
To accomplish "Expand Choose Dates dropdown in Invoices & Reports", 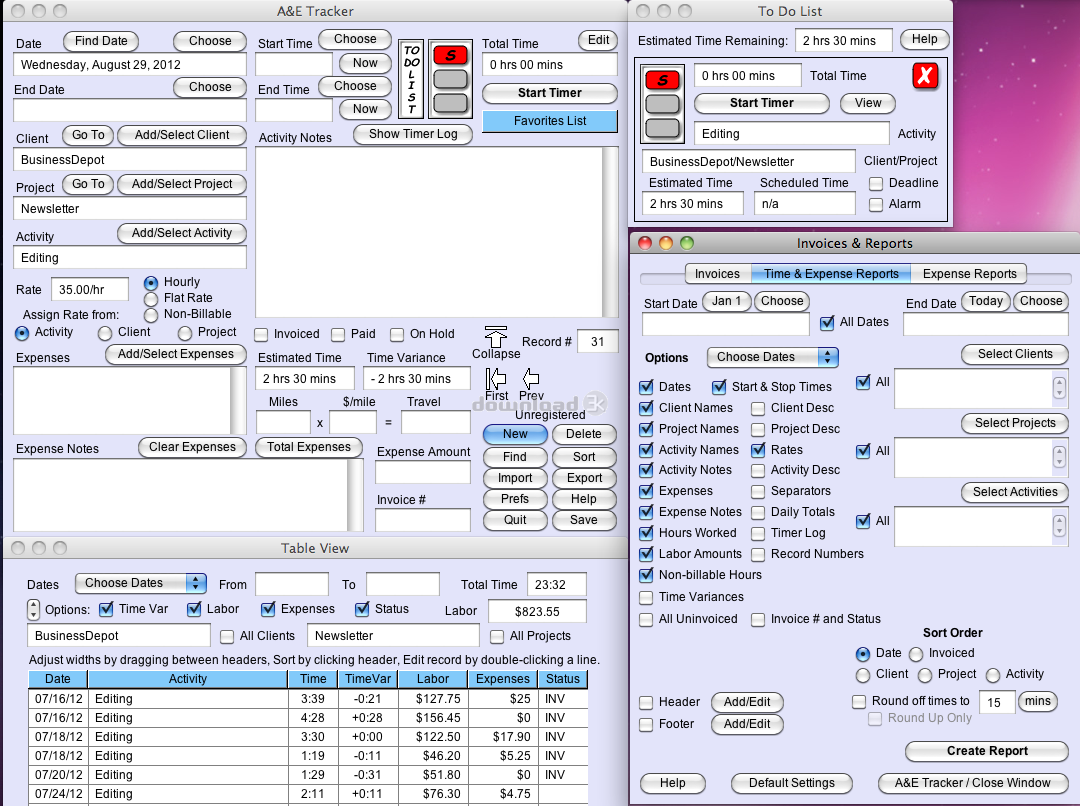I will point(772,357).
